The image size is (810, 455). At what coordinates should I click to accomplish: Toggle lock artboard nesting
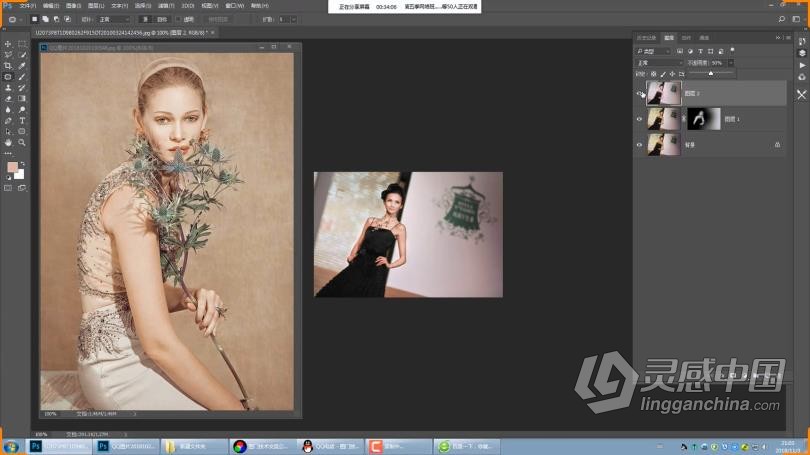point(681,74)
